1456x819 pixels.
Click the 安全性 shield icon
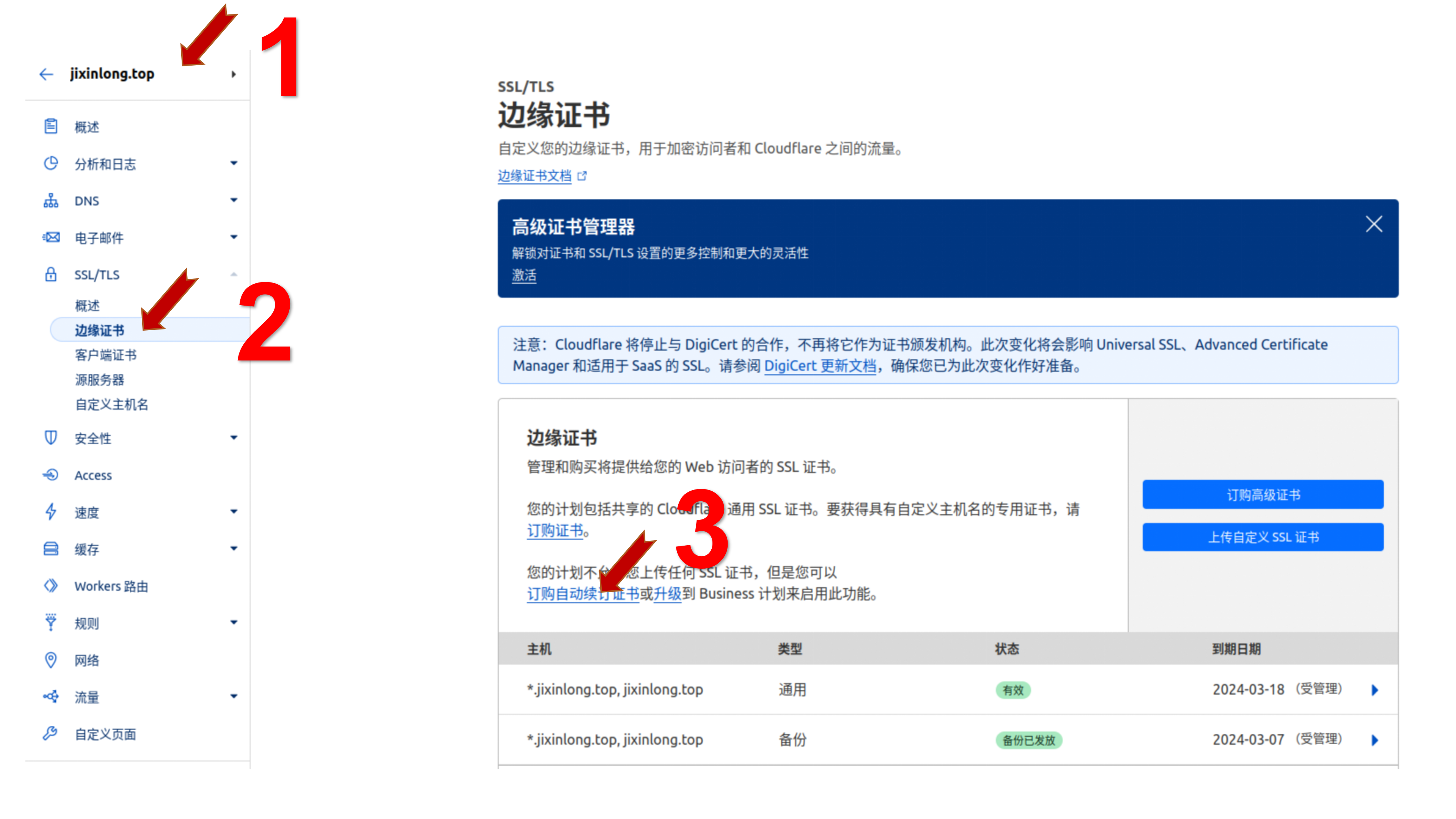(x=51, y=438)
